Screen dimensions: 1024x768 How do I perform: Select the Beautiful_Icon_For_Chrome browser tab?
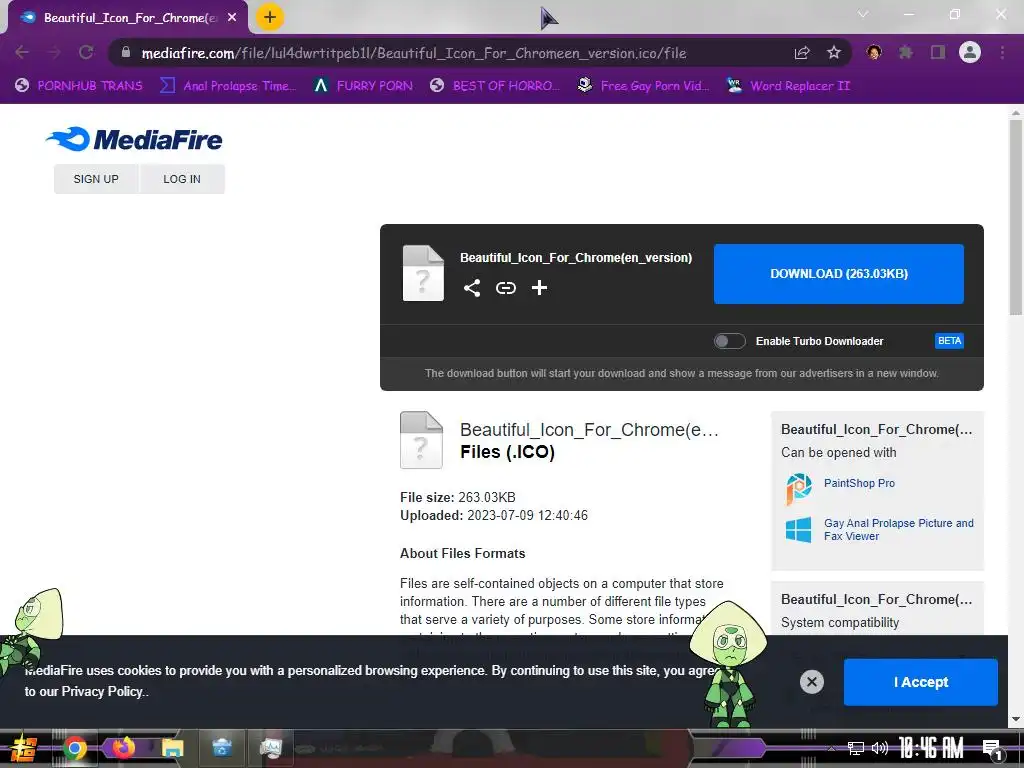click(127, 18)
